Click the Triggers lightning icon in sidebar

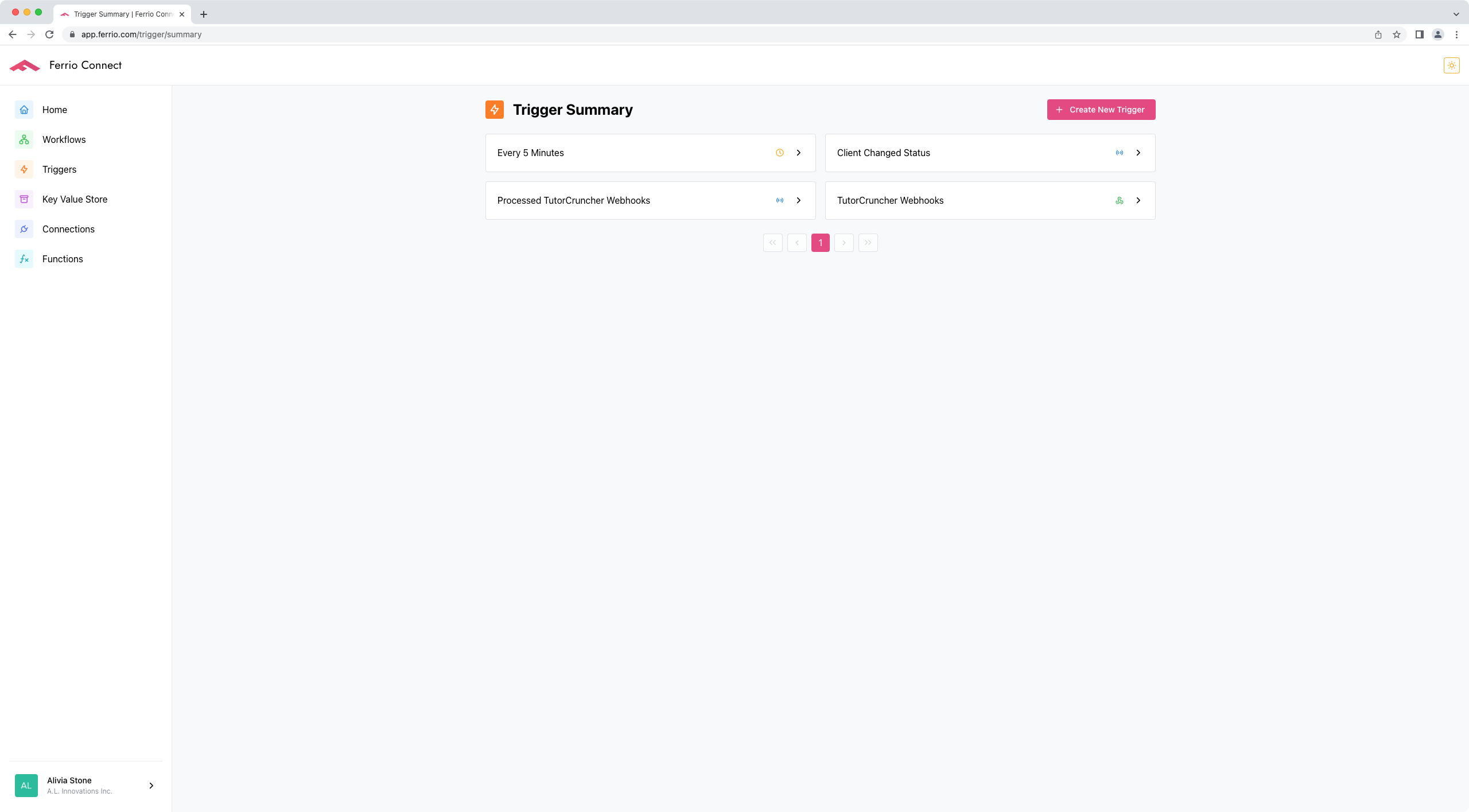24,169
